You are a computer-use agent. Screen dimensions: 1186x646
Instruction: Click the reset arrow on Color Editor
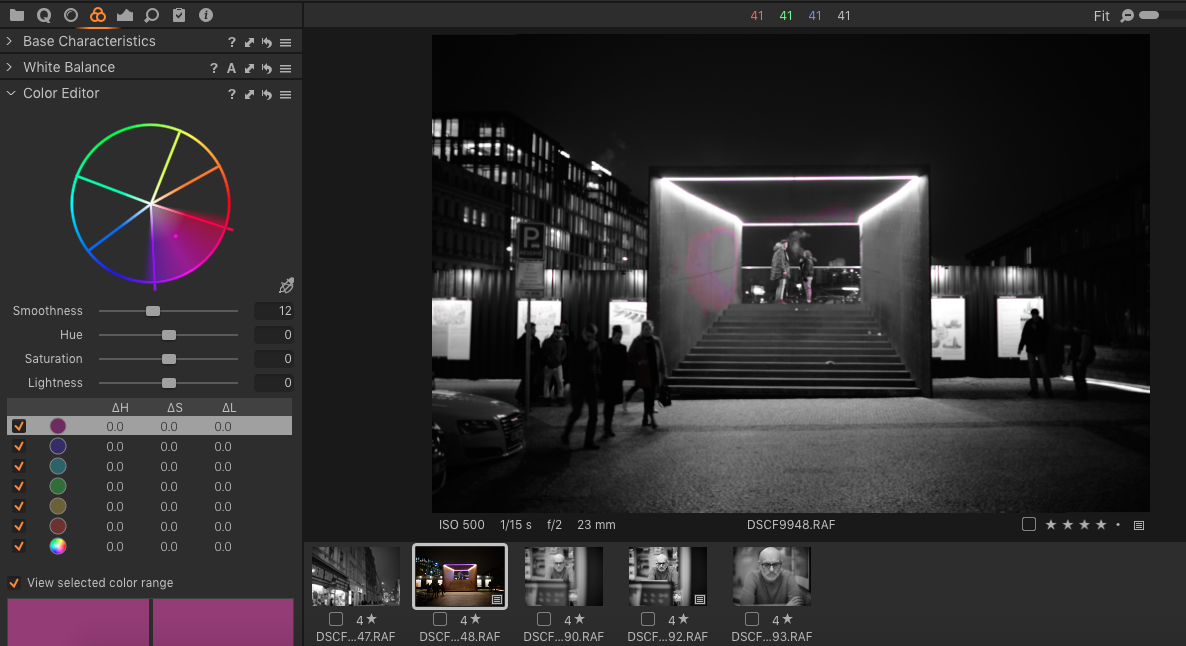pyautogui.click(x=266, y=94)
